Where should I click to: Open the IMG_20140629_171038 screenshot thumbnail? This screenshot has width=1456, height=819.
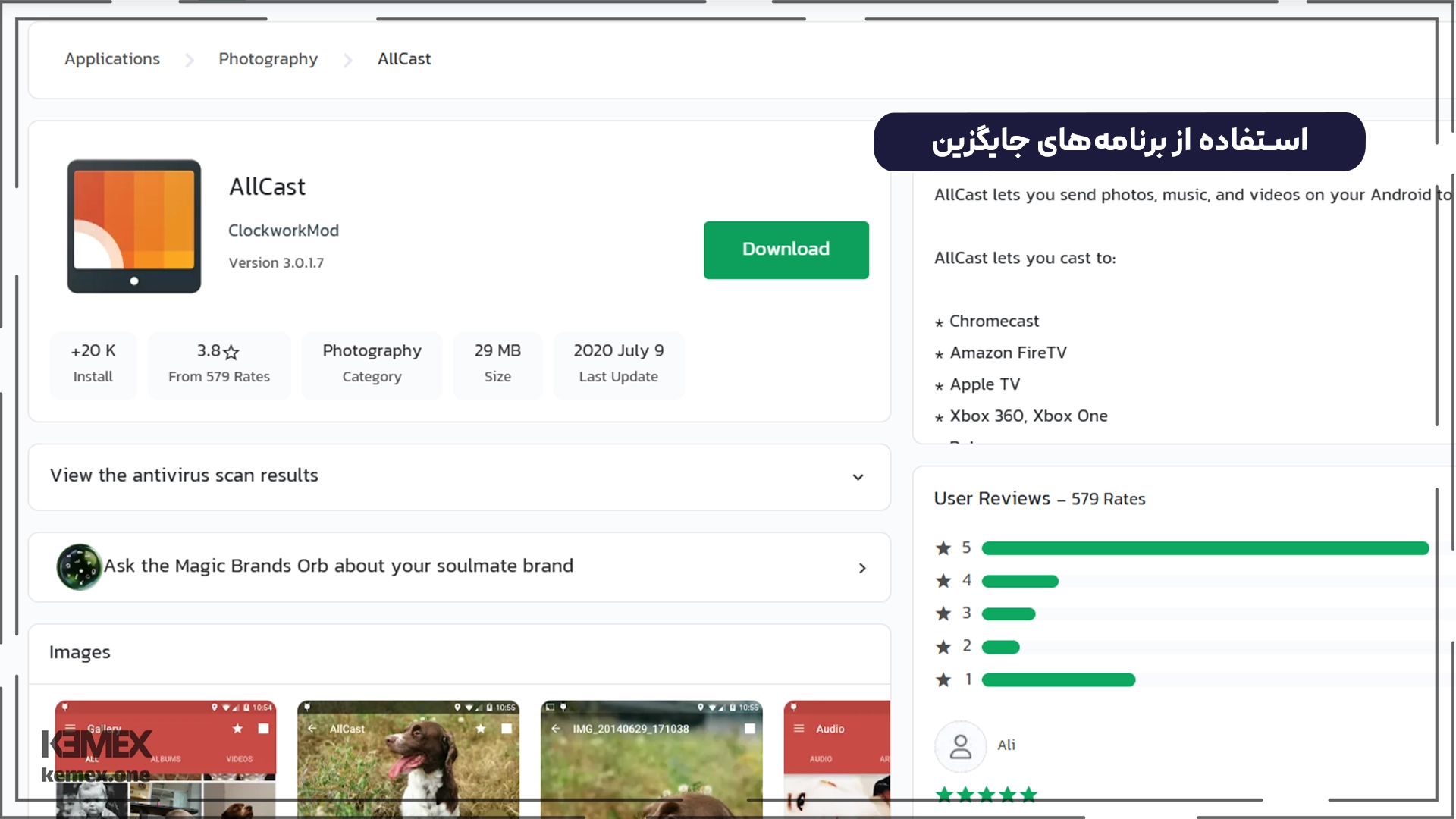pyautogui.click(x=651, y=759)
